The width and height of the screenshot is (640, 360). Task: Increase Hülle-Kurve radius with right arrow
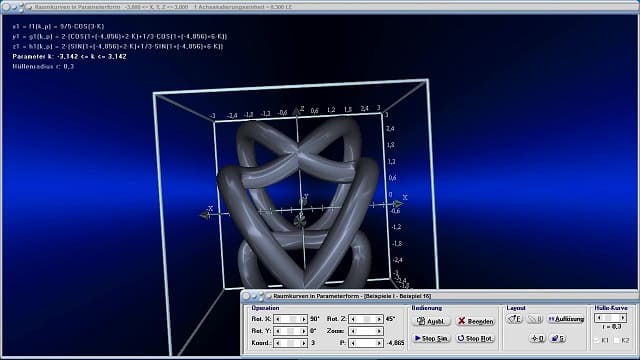point(623,318)
